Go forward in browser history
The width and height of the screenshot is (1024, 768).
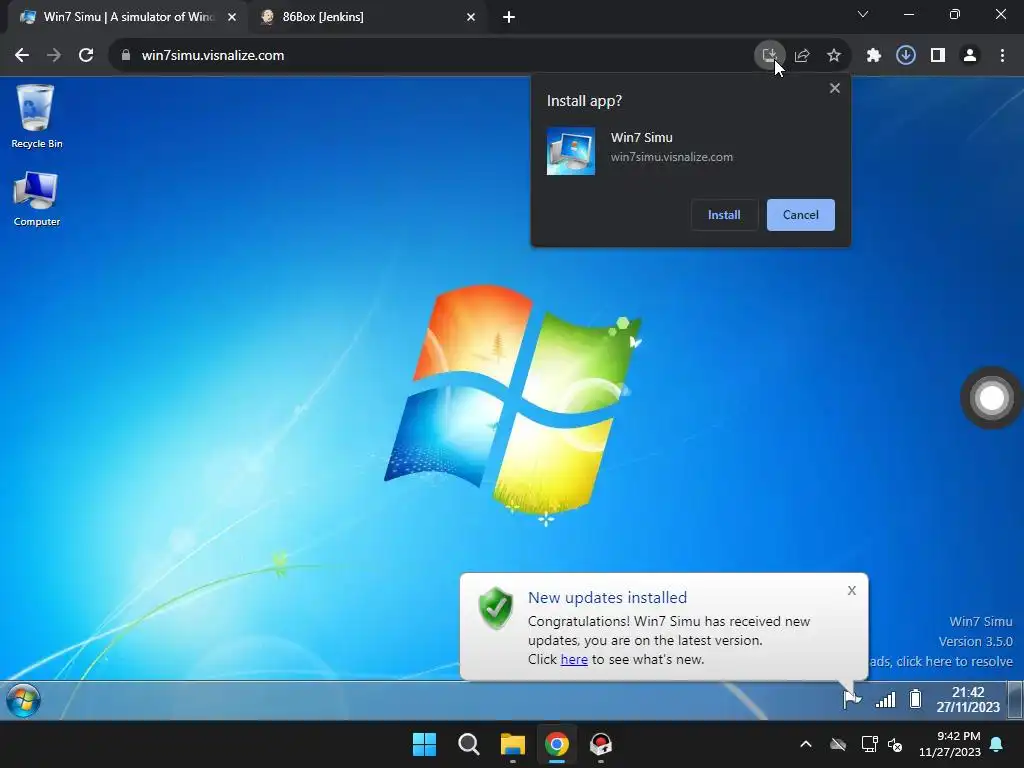click(54, 56)
